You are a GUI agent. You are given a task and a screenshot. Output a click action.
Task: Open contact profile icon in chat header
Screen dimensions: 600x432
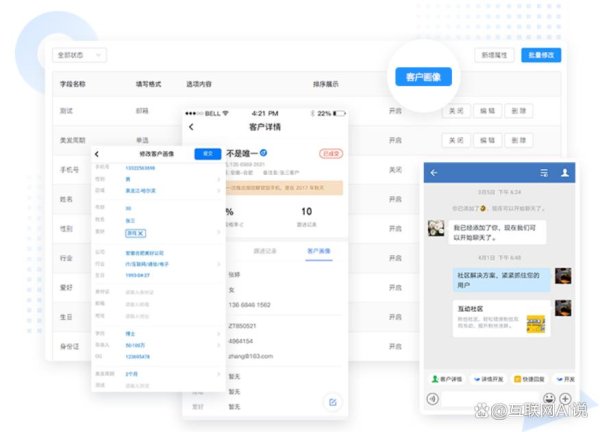565,173
